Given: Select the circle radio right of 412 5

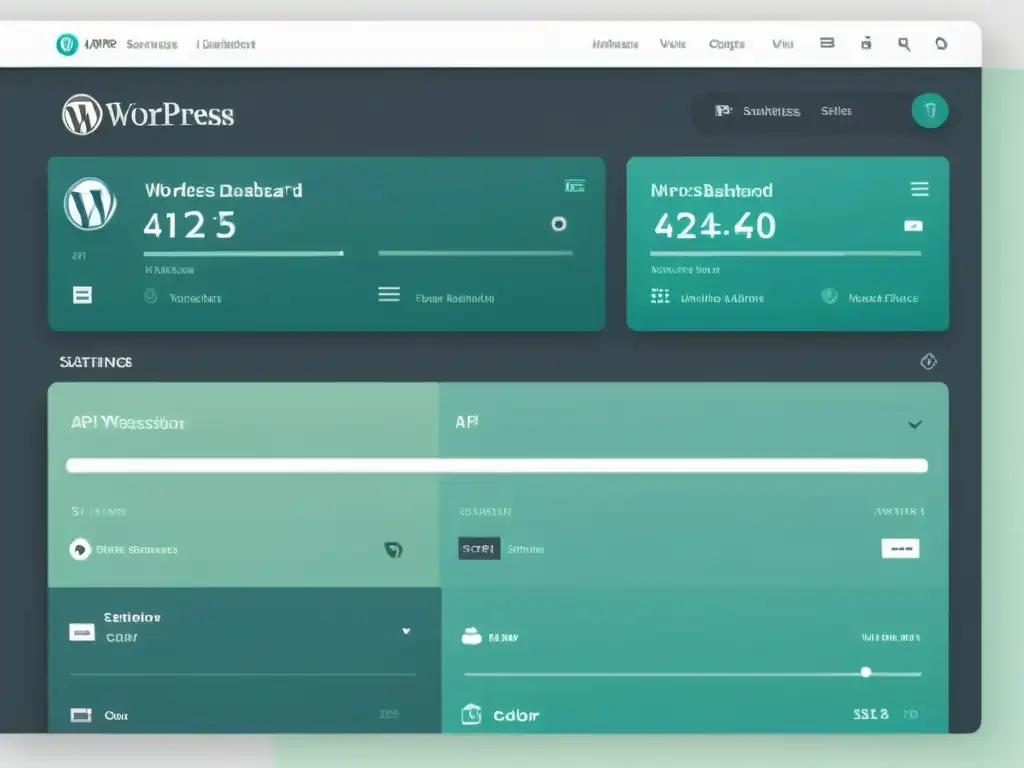Looking at the screenshot, I should pyautogui.click(x=558, y=224).
